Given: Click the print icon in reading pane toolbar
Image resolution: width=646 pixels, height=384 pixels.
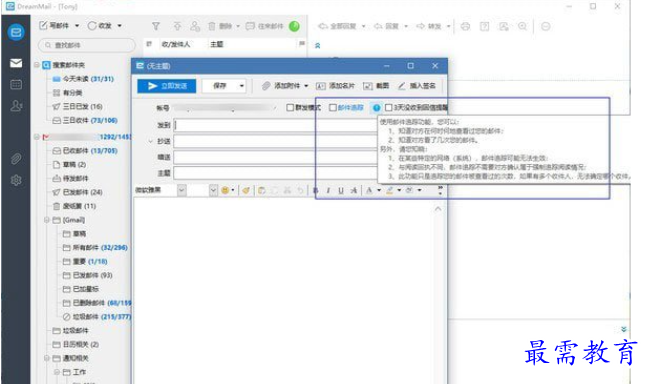Looking at the screenshot, I should click(x=465, y=26).
